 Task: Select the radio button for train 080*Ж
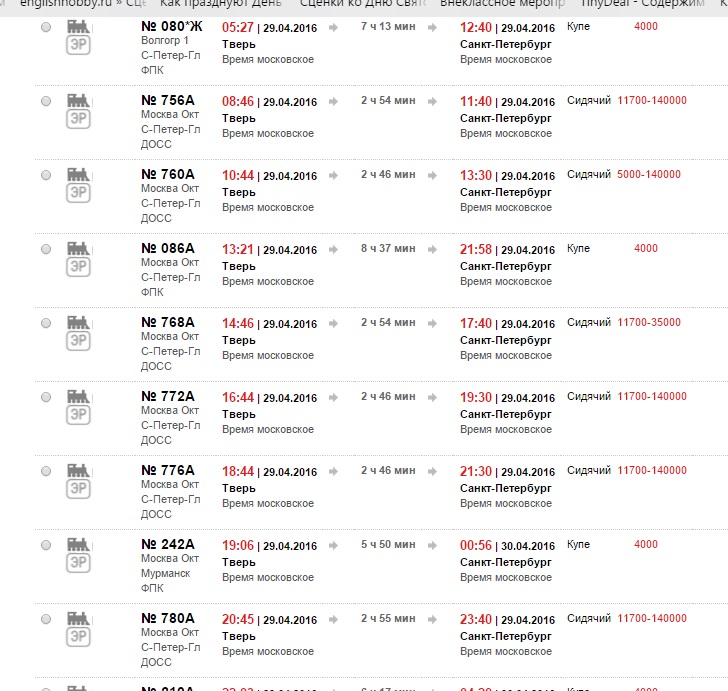[x=46, y=27]
